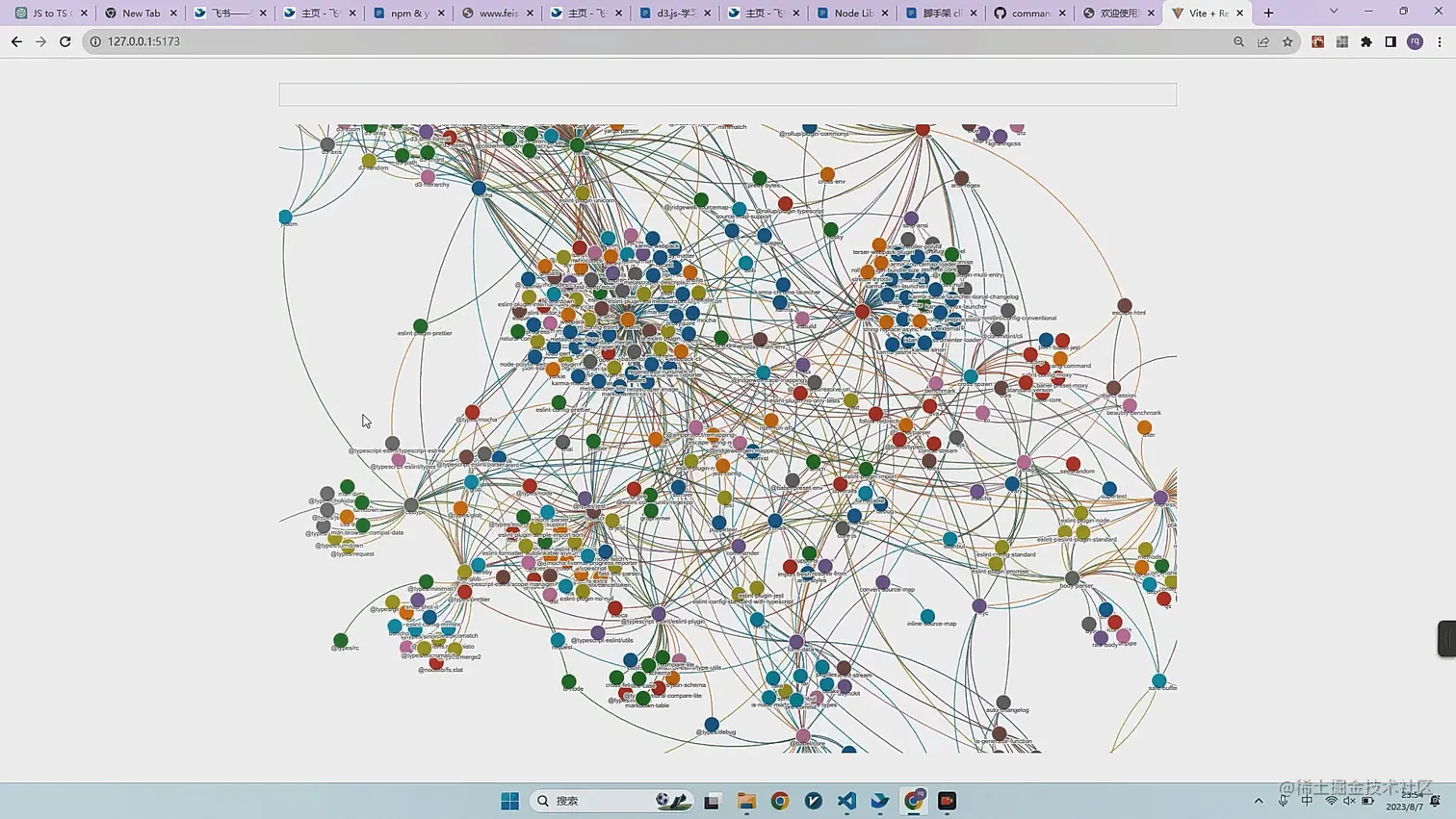Select the @types/mocha graph node
This screenshot has width=1456, height=819.
click(x=472, y=412)
